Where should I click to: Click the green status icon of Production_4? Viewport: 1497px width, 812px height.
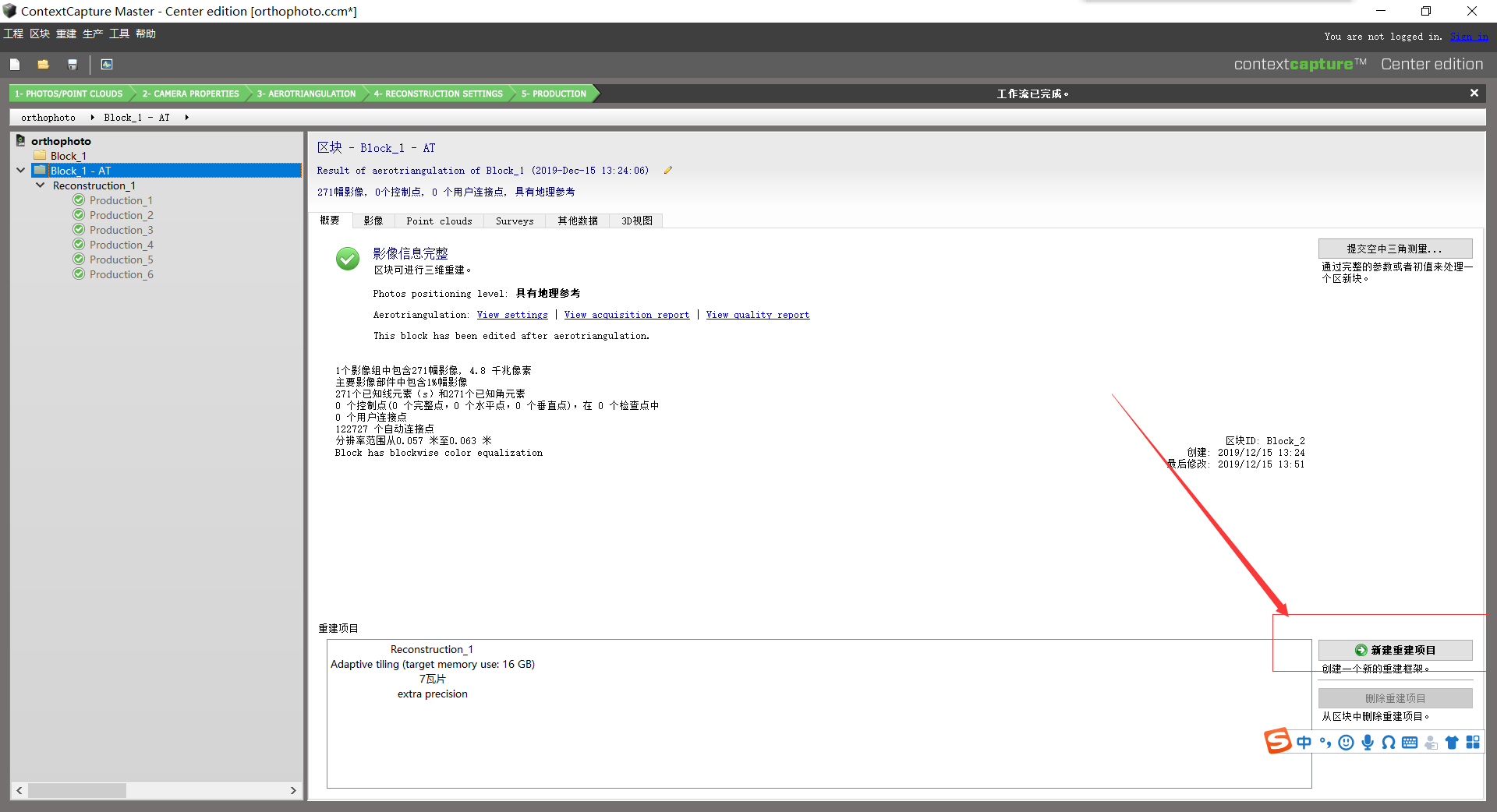click(x=79, y=245)
